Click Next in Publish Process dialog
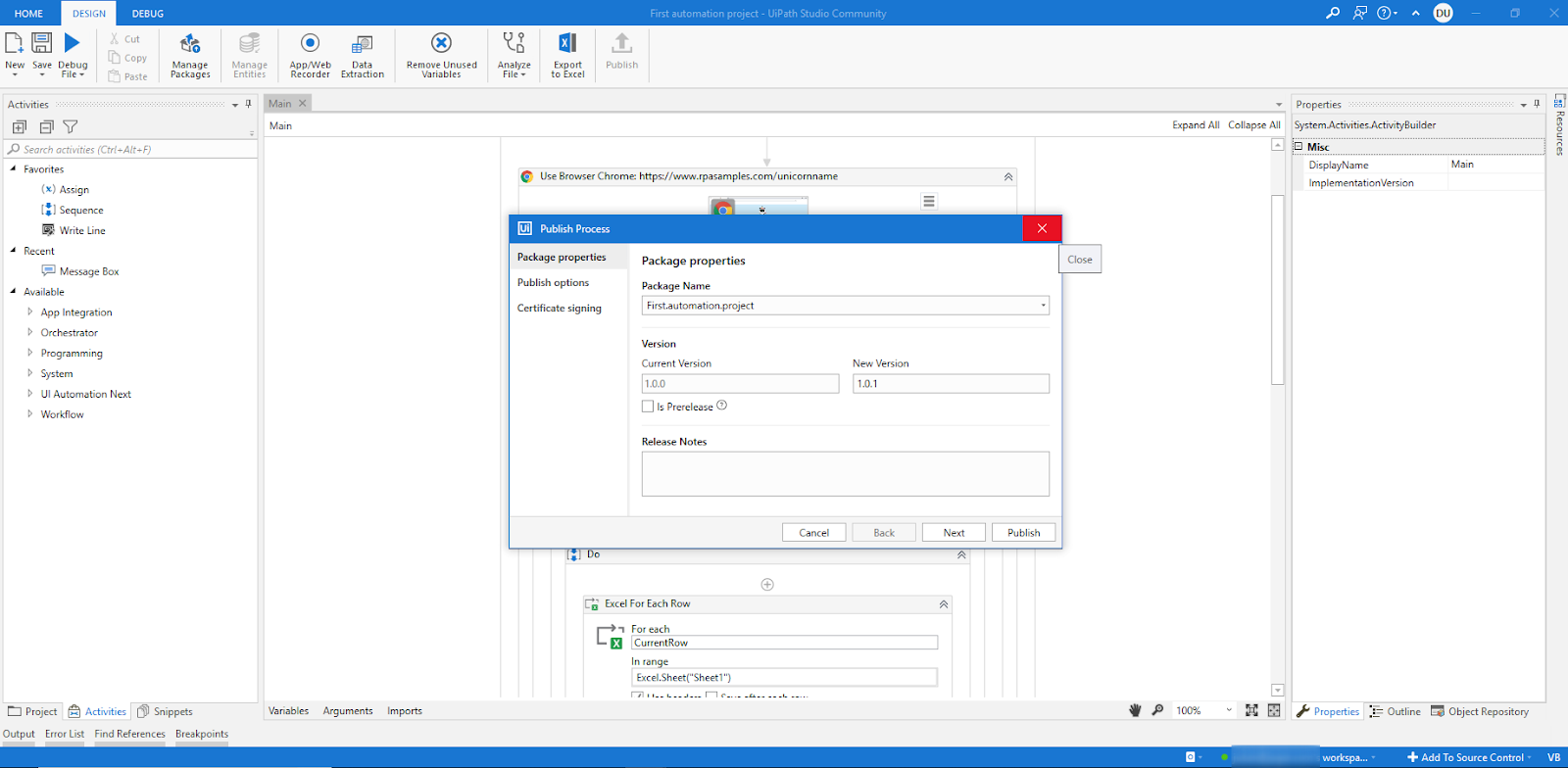Viewport: 1568px width, 768px height. click(954, 533)
